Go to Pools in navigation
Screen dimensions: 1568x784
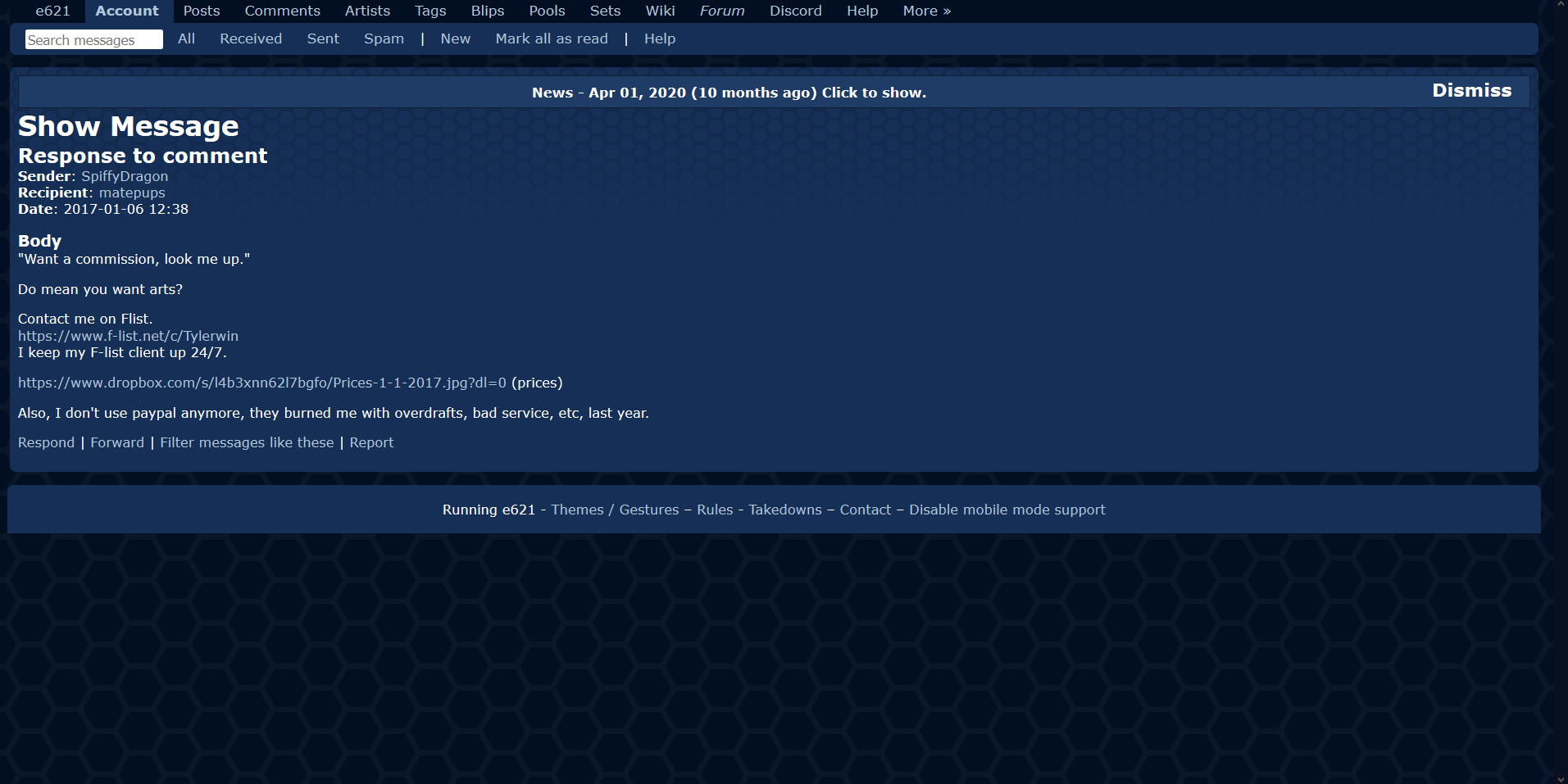pos(547,11)
